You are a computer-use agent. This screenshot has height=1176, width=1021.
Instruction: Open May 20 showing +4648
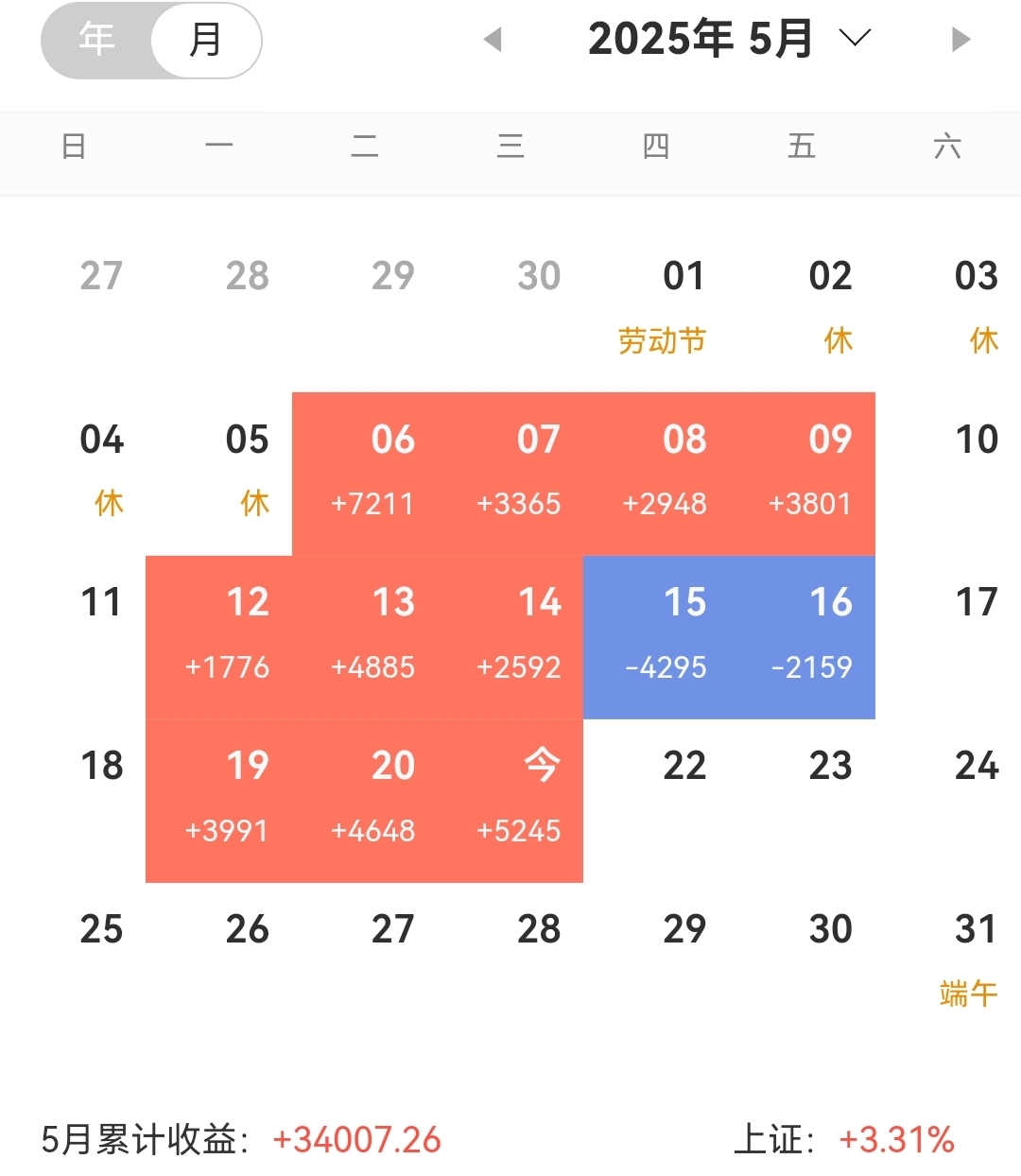click(x=365, y=801)
